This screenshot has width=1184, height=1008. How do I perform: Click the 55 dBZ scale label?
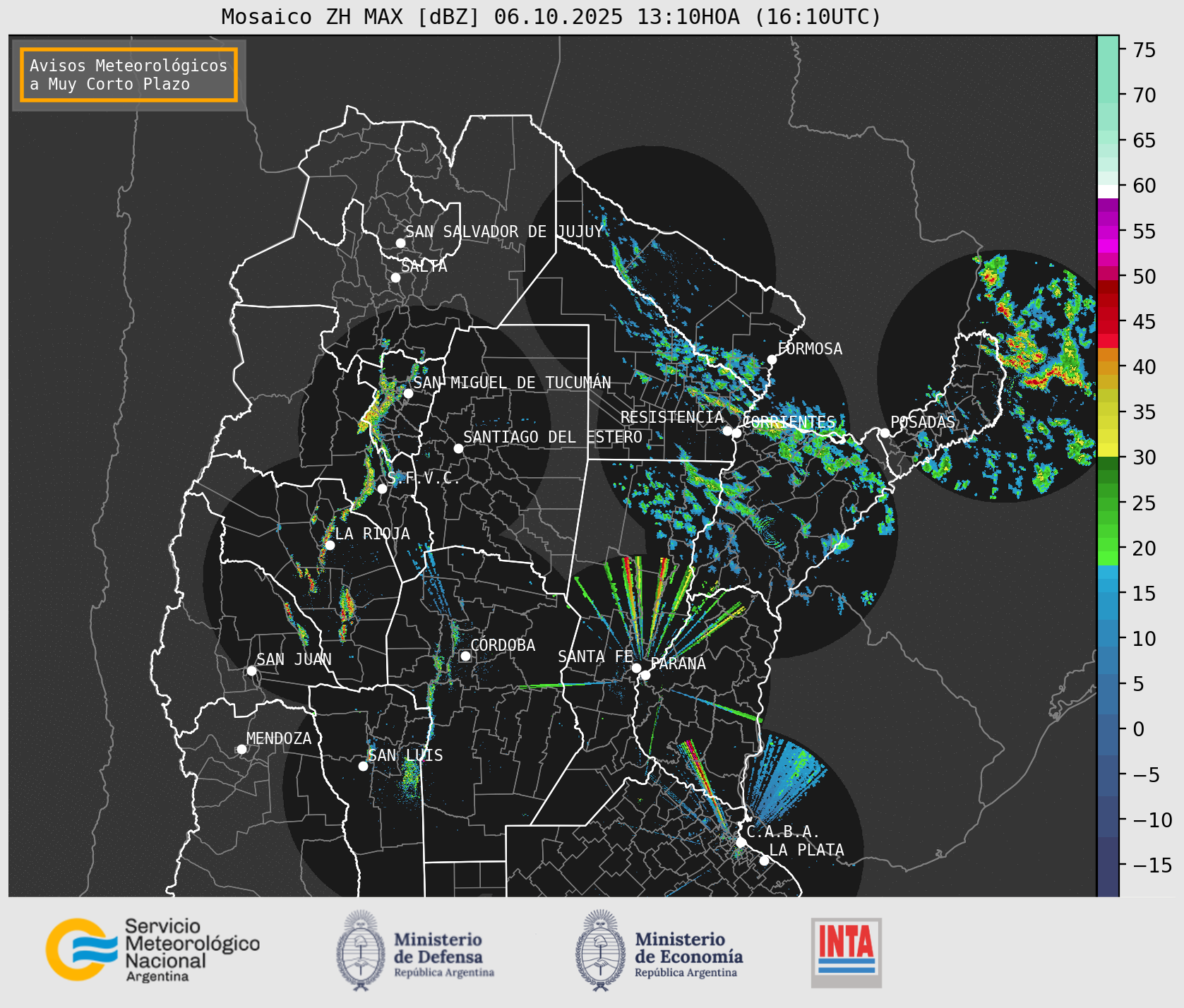click(1144, 232)
